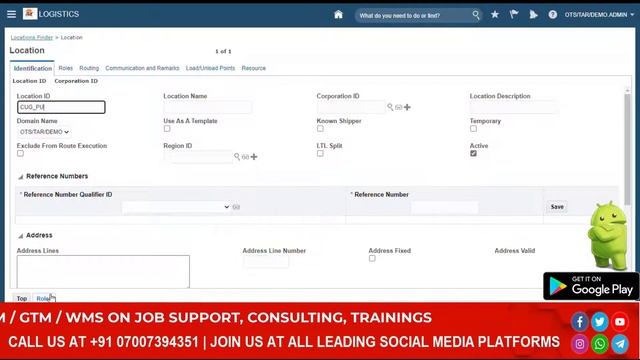Click the Region ID input field

198,157
